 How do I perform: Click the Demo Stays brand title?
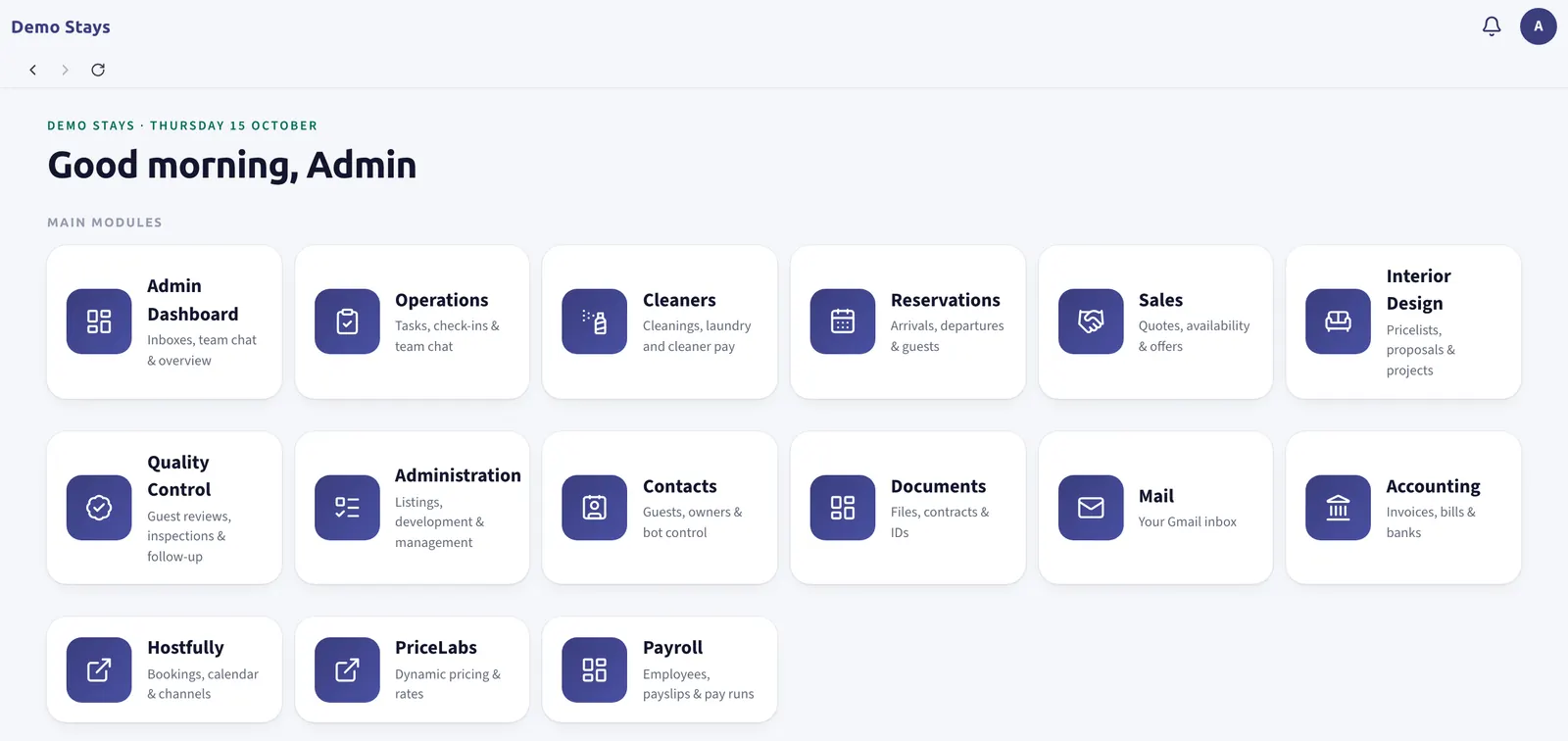[61, 26]
